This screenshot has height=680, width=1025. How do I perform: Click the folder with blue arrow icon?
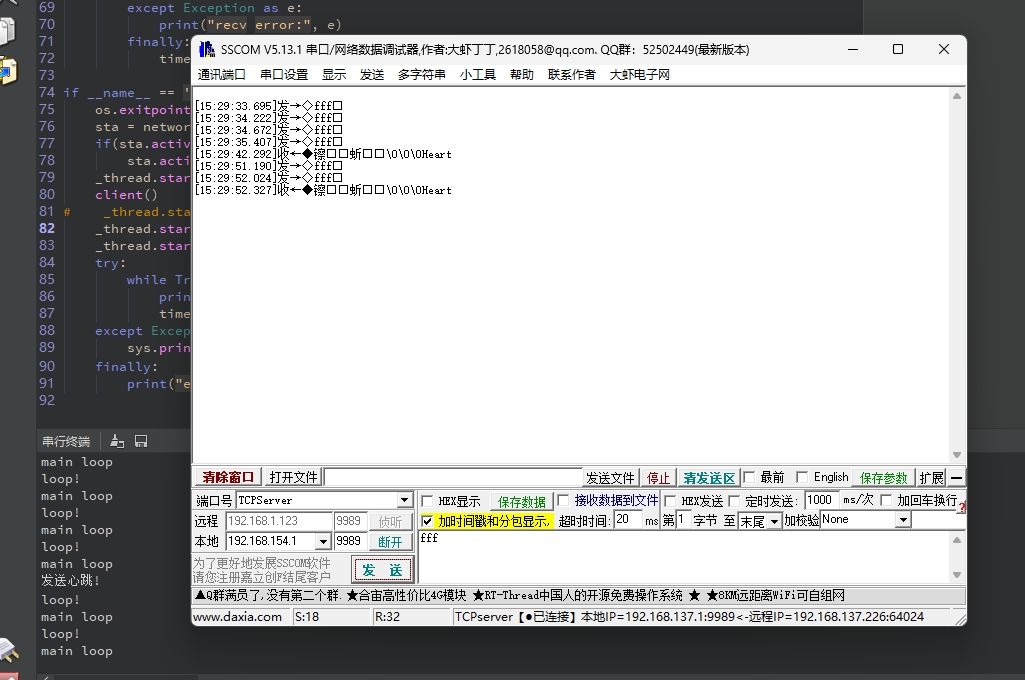tap(8, 71)
